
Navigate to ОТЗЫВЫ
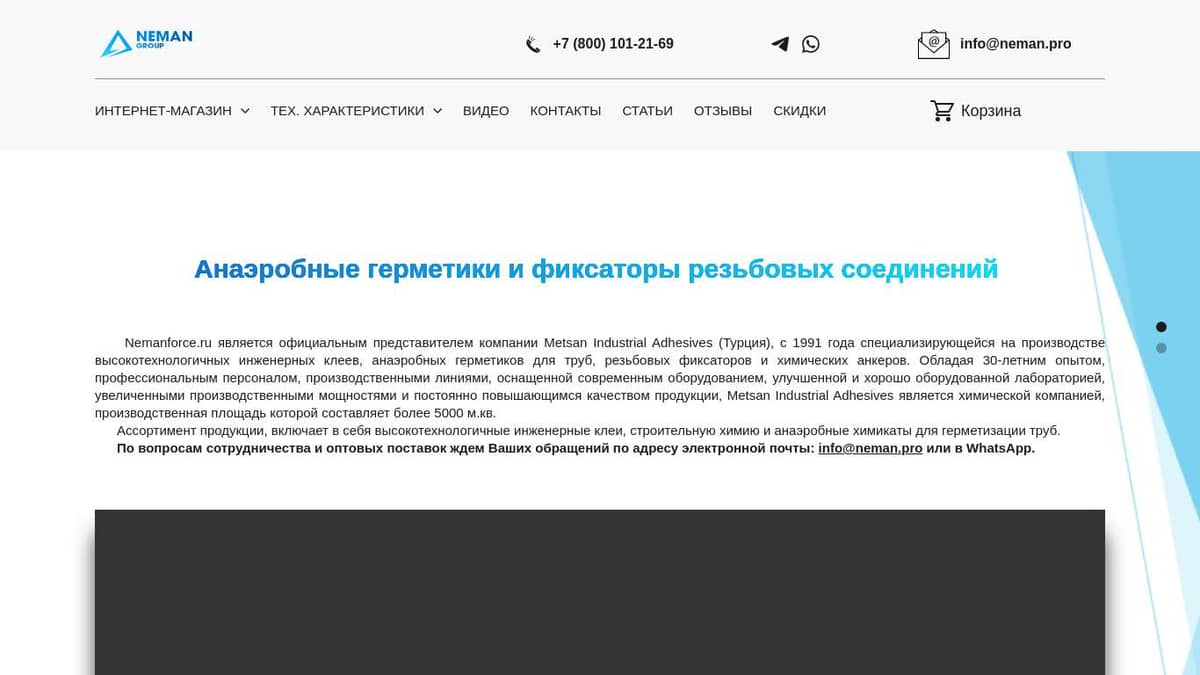[x=723, y=111]
